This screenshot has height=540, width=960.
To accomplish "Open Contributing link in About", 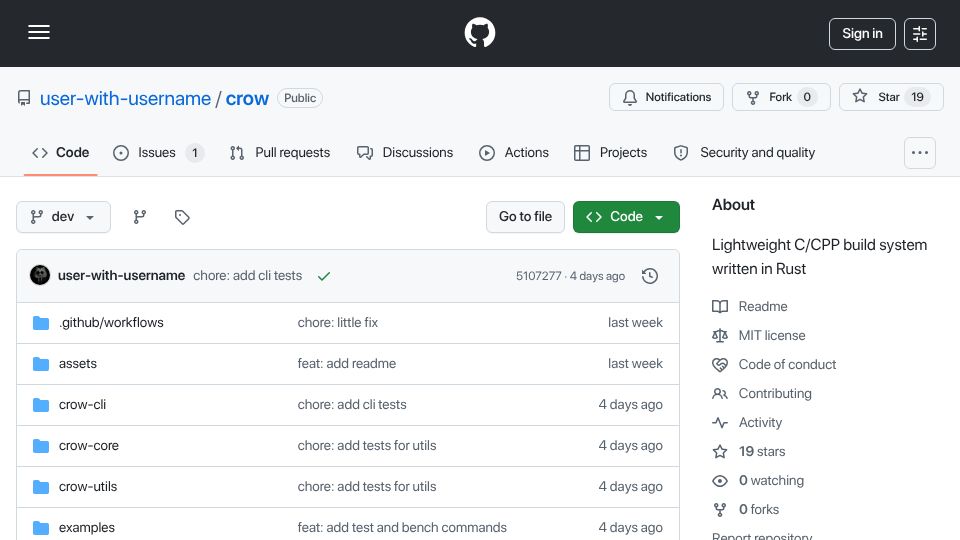I will [775, 394].
